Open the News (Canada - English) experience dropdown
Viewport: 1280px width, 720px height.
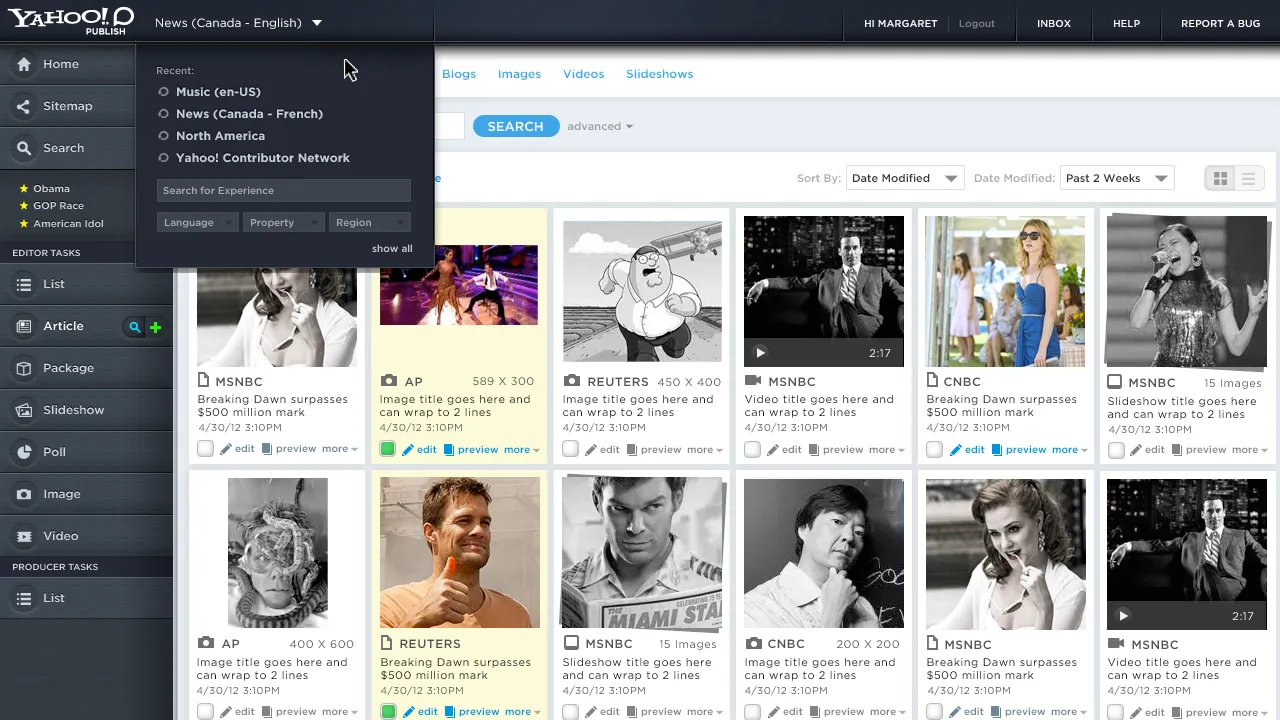tap(238, 23)
